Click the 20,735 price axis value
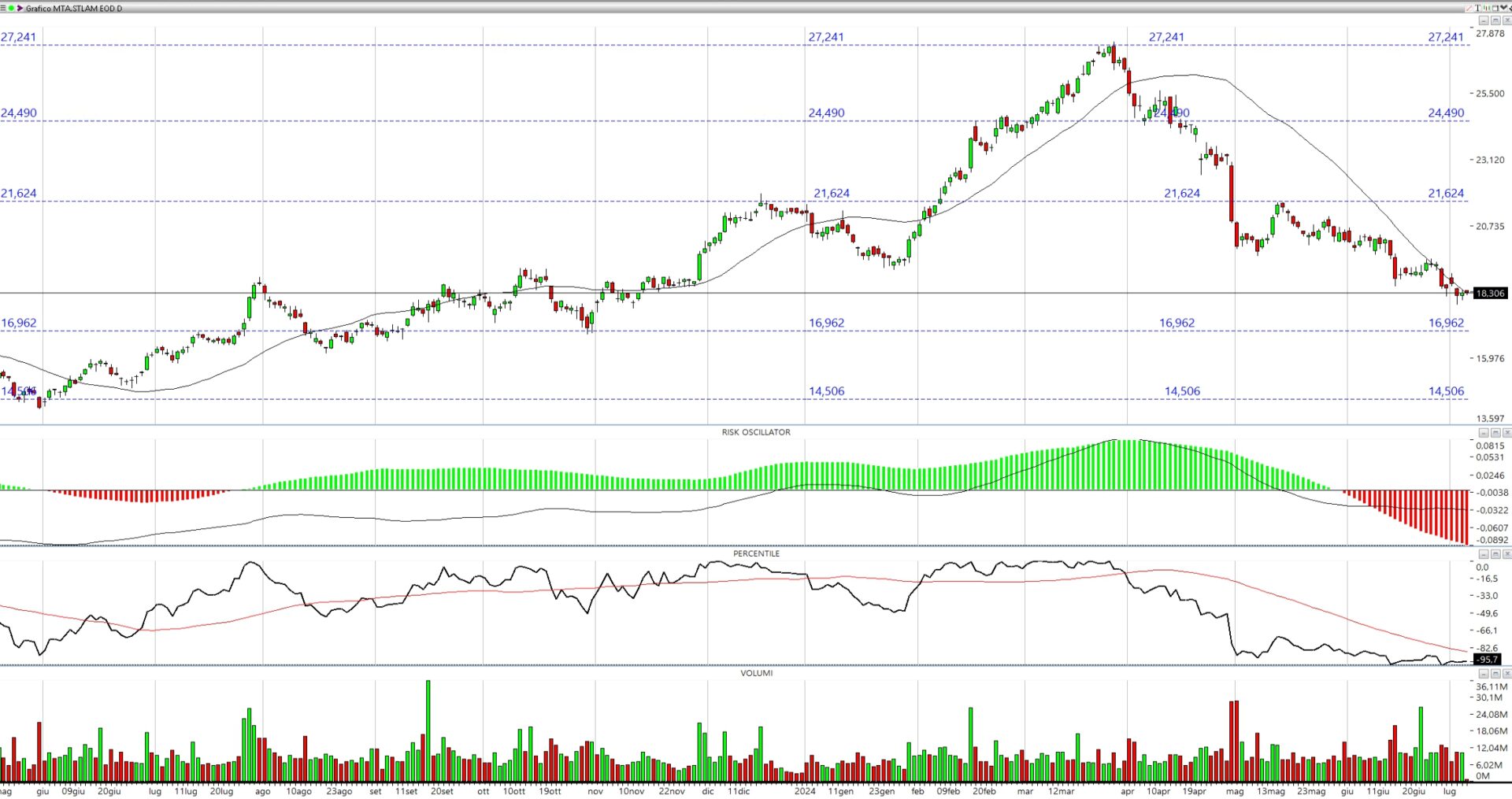The image size is (1512, 799). click(x=1490, y=226)
